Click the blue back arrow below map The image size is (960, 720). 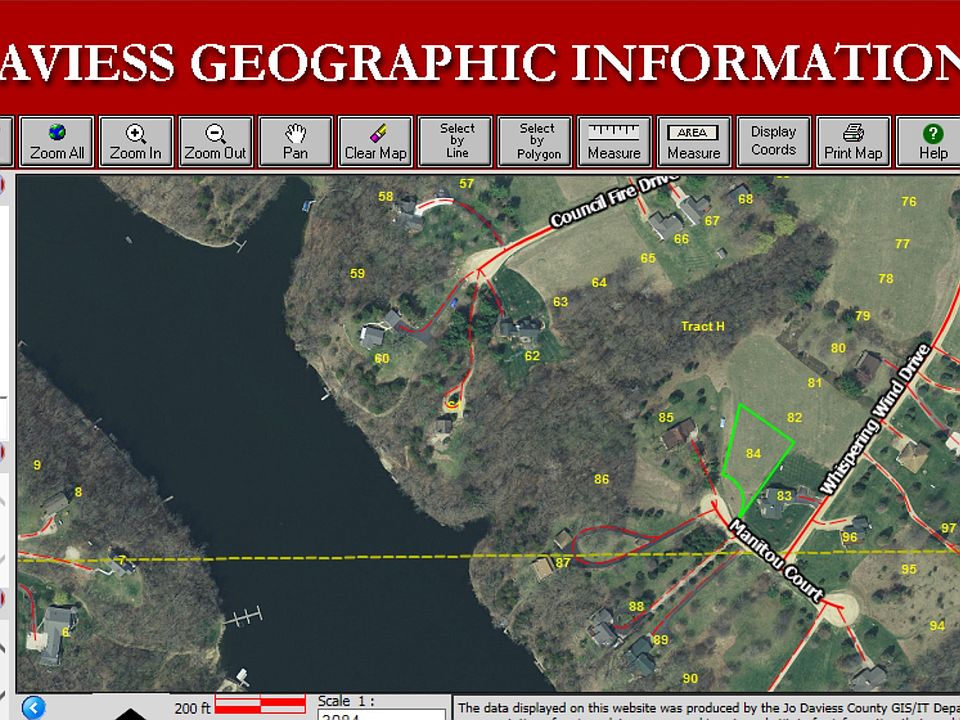click(x=34, y=707)
